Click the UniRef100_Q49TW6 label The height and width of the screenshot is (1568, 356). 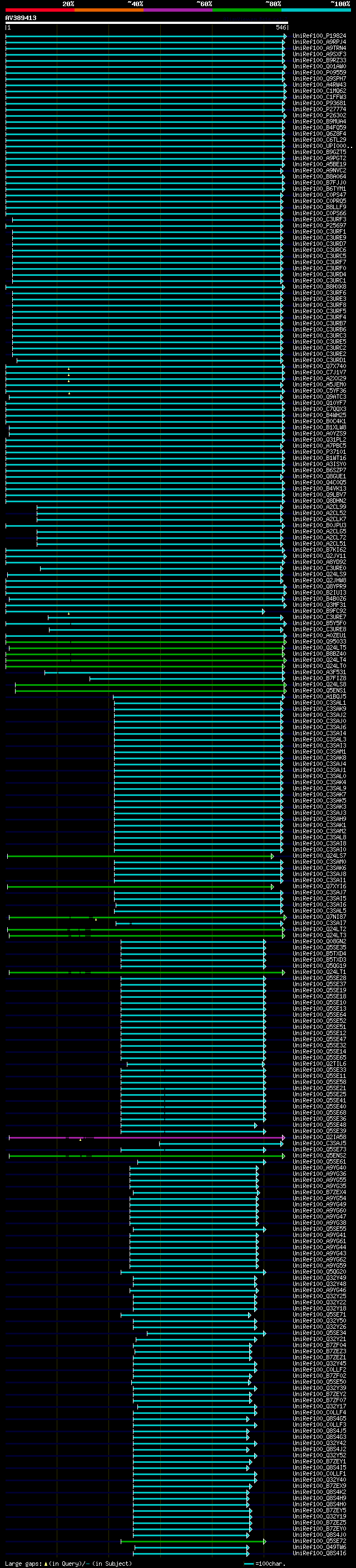319,1547
